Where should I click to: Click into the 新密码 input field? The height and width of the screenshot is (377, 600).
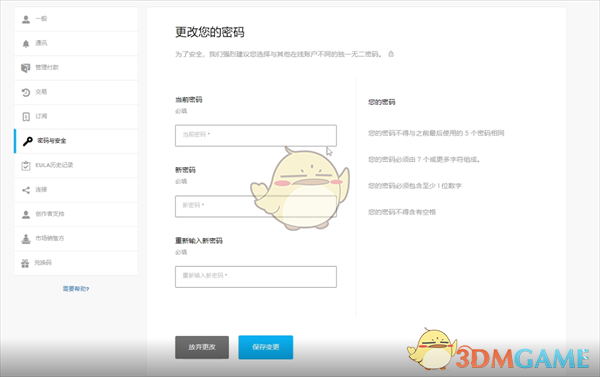[x=256, y=206]
